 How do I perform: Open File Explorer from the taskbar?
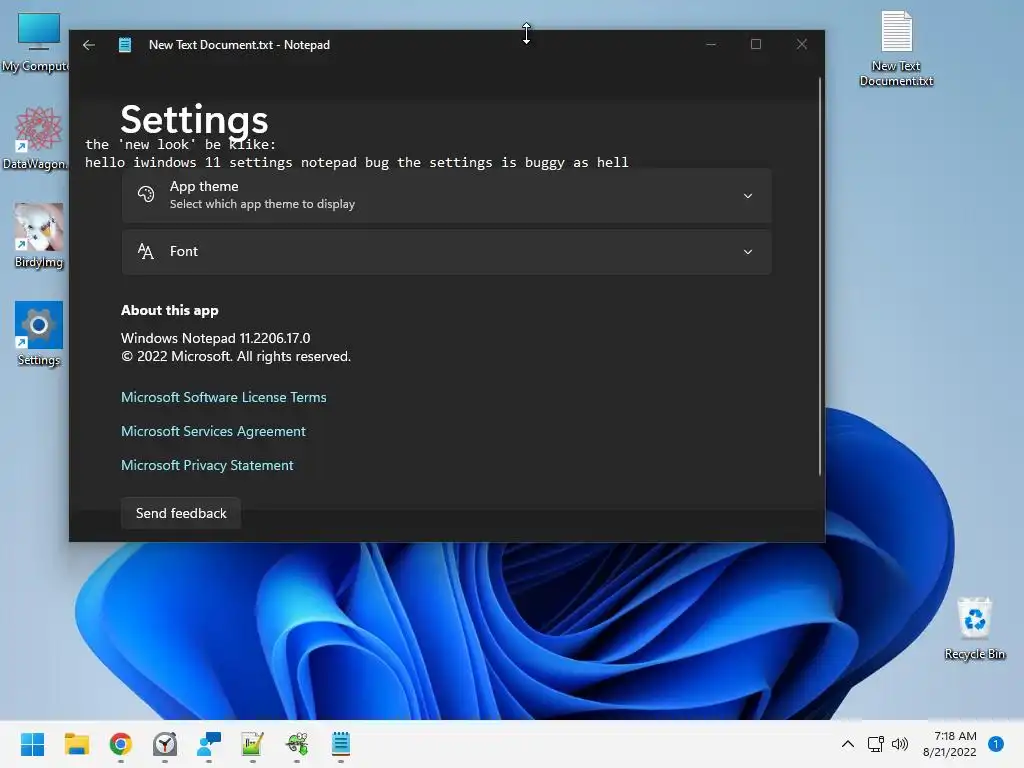(x=76, y=744)
